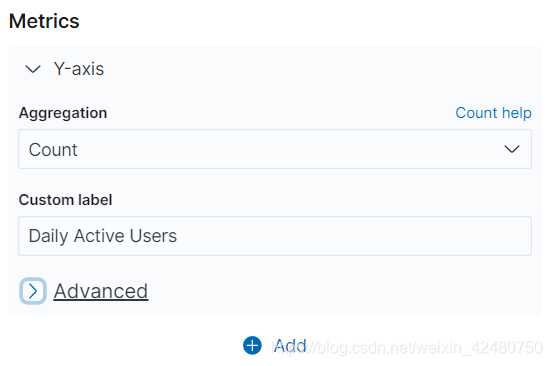Viewport: 552px width, 366px height.
Task: Click empty space right of Advanced link
Action: 338,291
